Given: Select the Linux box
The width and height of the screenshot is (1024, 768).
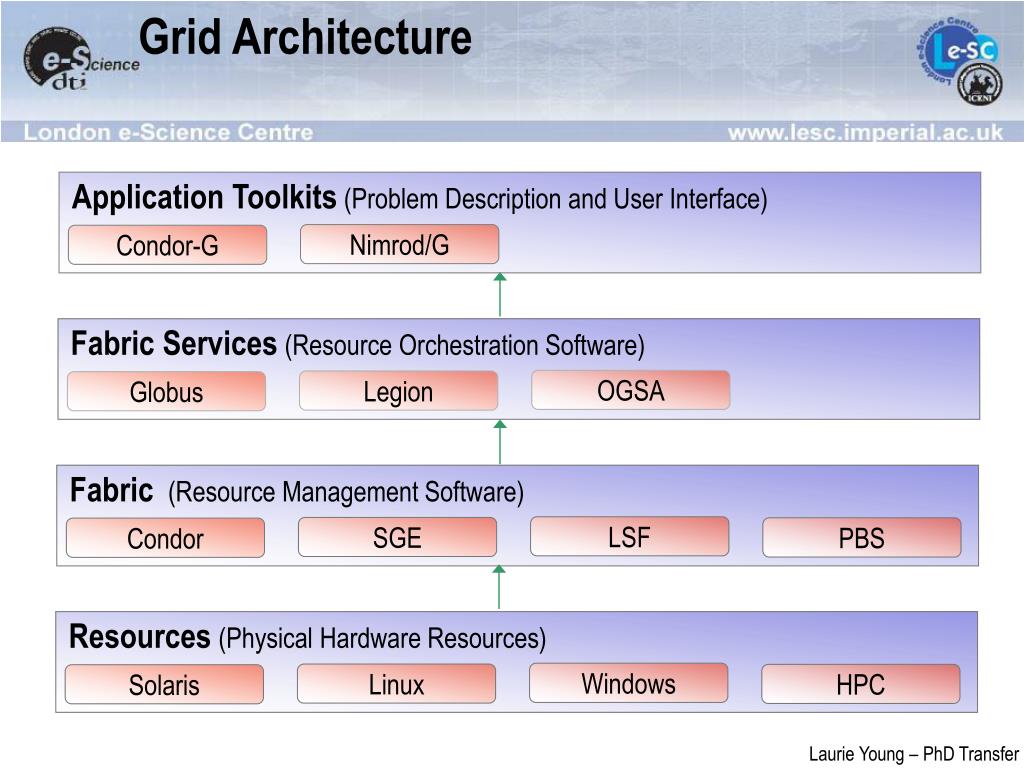Looking at the screenshot, I should 396,684.
